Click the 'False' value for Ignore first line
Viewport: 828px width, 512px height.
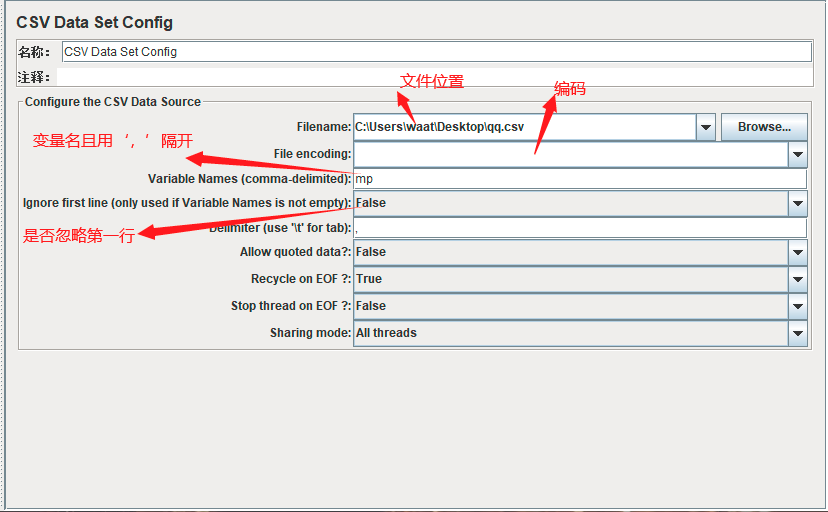coord(371,203)
